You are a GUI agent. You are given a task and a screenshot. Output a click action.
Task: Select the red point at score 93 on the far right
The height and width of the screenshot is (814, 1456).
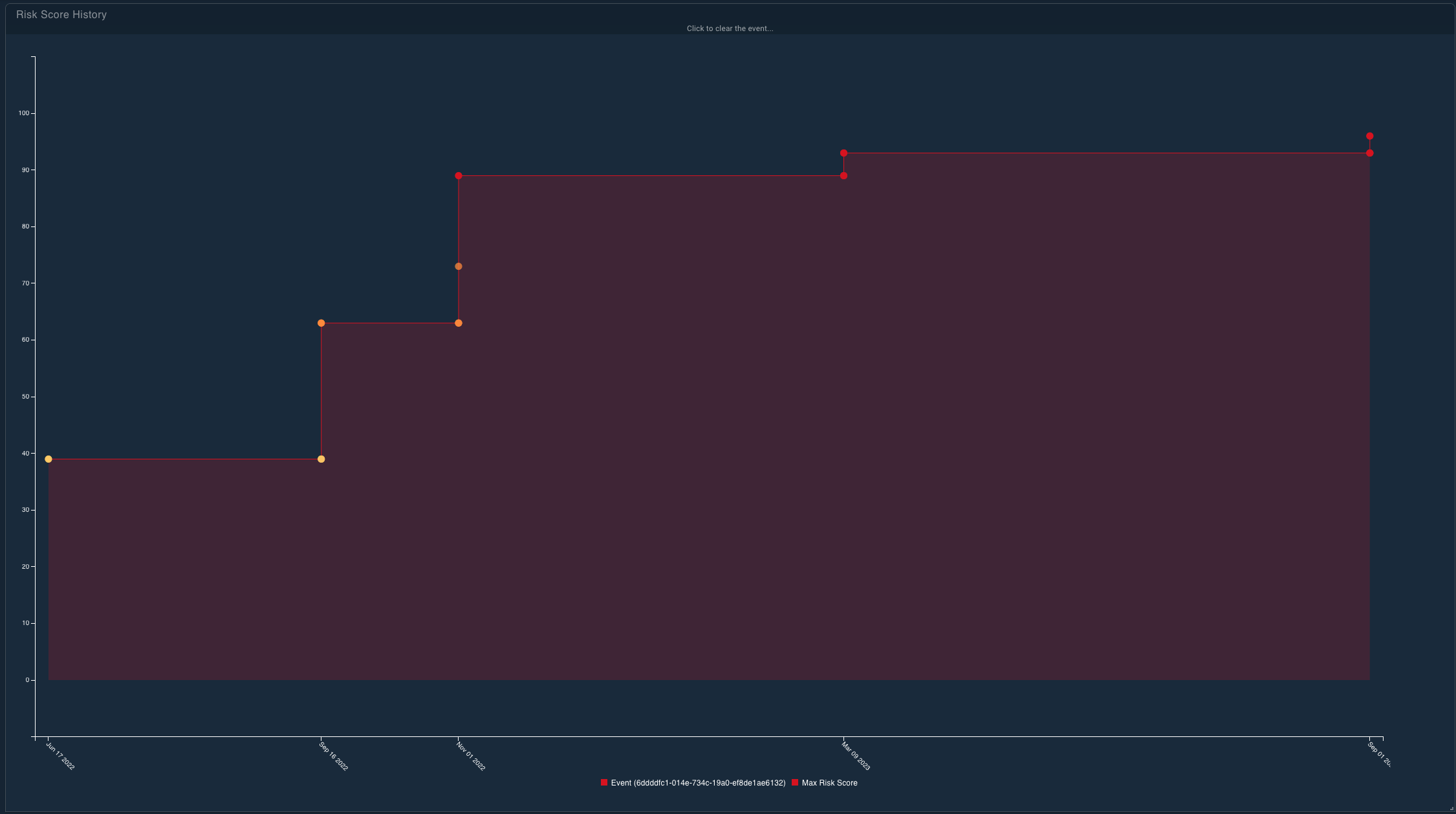pos(1369,153)
